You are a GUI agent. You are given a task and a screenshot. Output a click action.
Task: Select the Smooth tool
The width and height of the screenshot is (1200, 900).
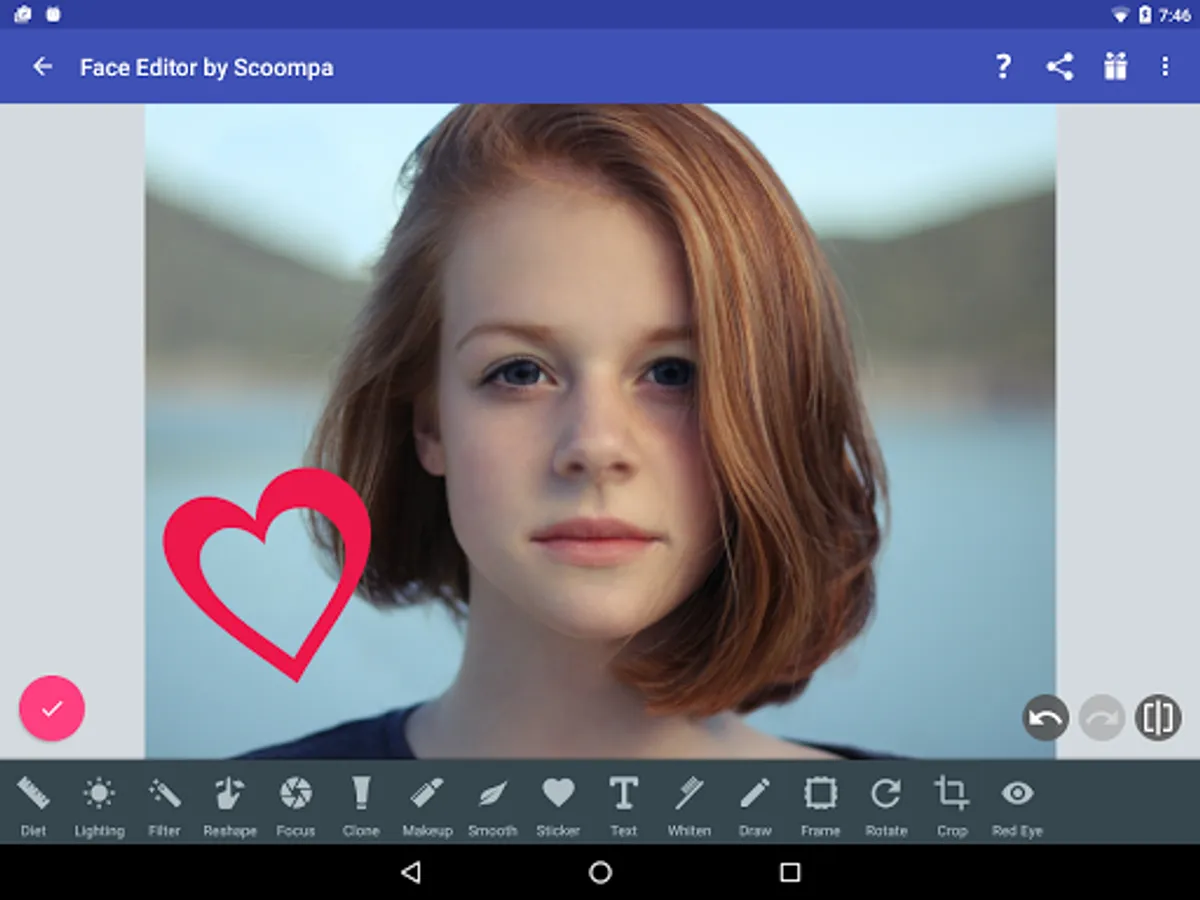tap(493, 805)
